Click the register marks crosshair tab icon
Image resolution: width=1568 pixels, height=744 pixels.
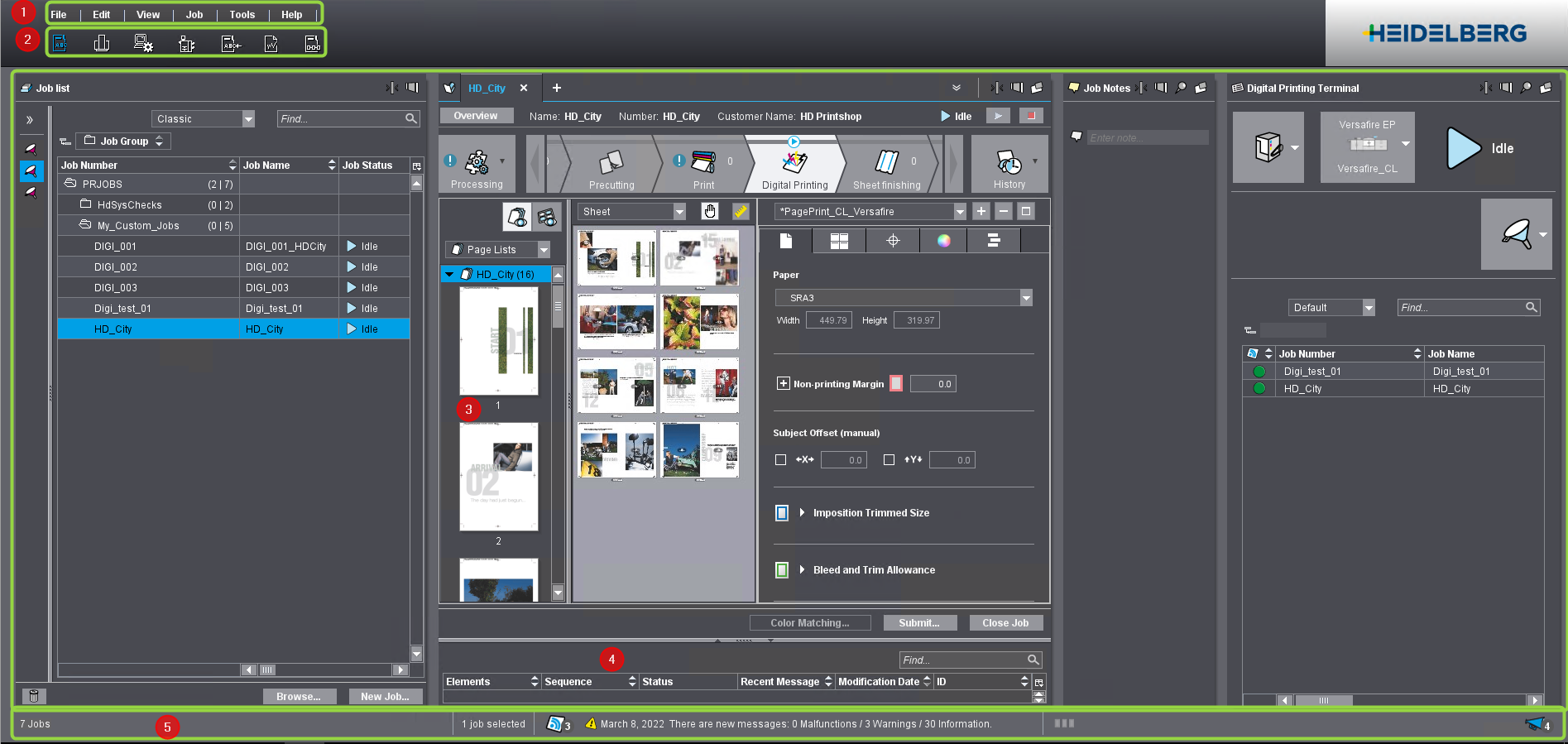[893, 241]
